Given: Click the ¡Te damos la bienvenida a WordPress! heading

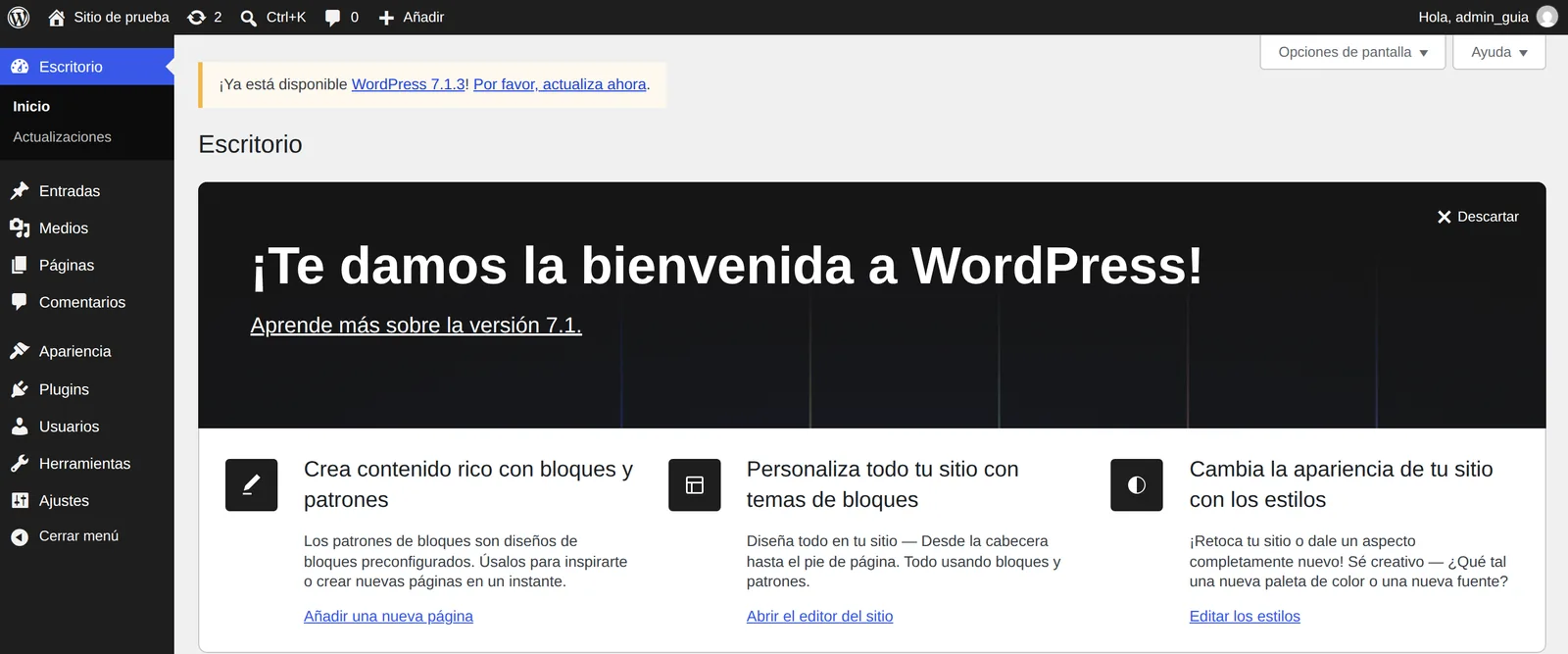Looking at the screenshot, I should pyautogui.click(x=727, y=265).
